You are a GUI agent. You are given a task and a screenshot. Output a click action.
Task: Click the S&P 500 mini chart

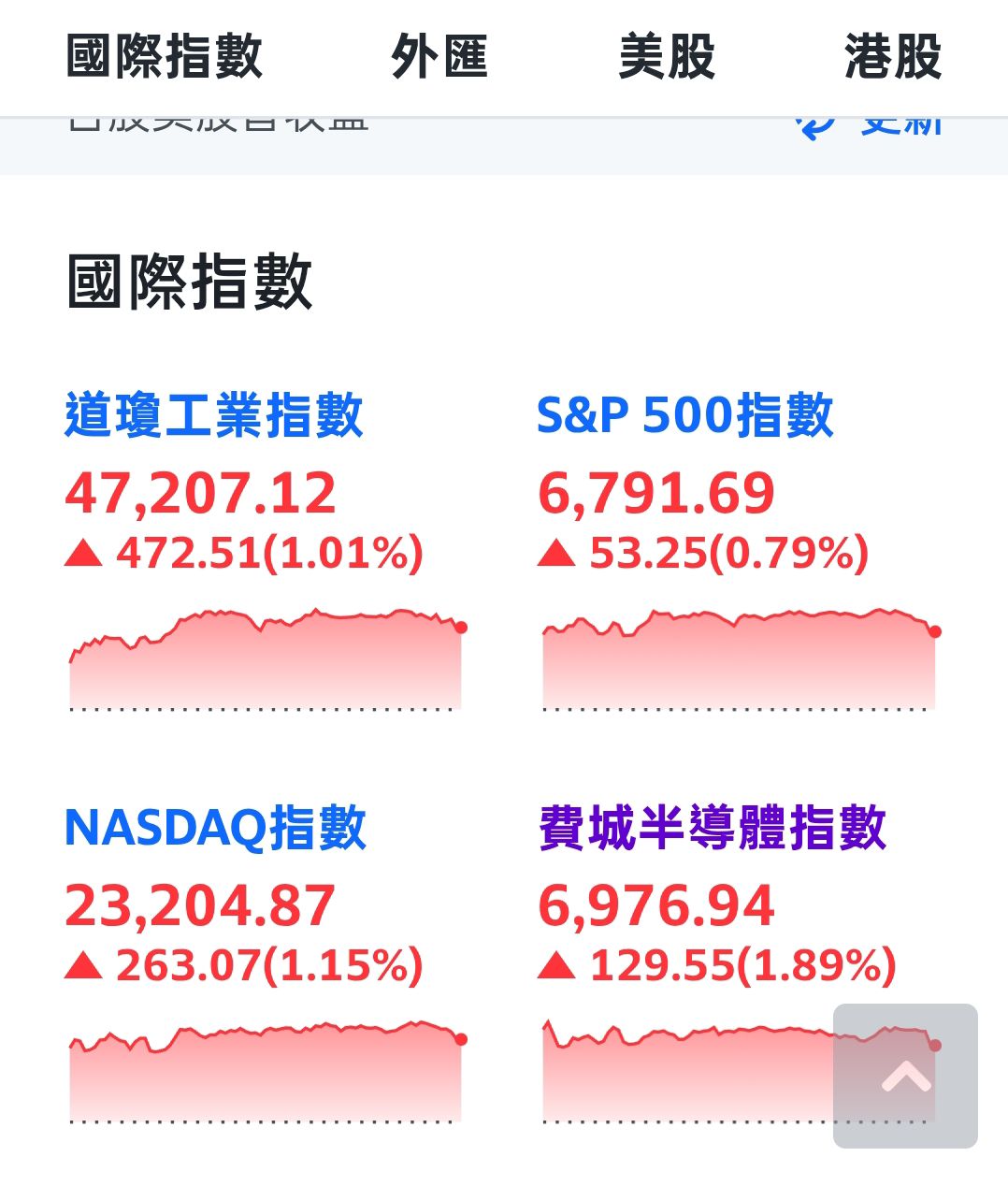pos(739,659)
